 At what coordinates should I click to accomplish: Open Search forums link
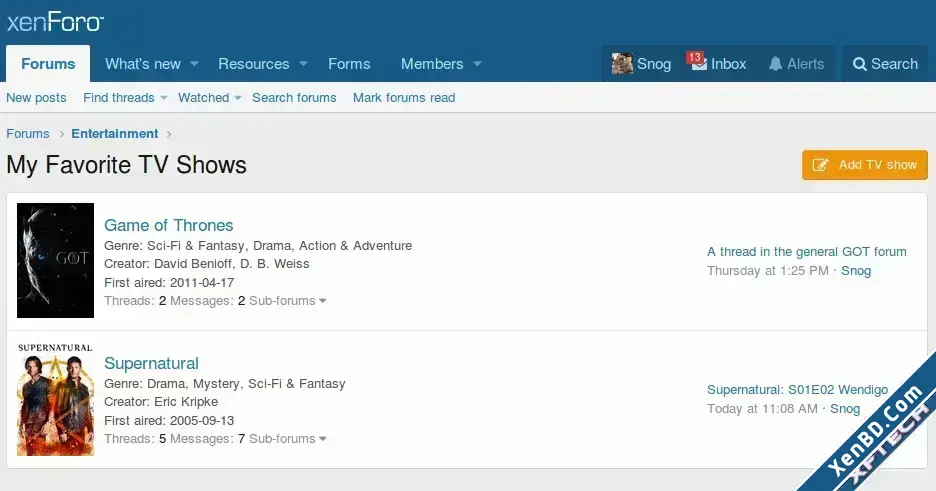(x=294, y=98)
